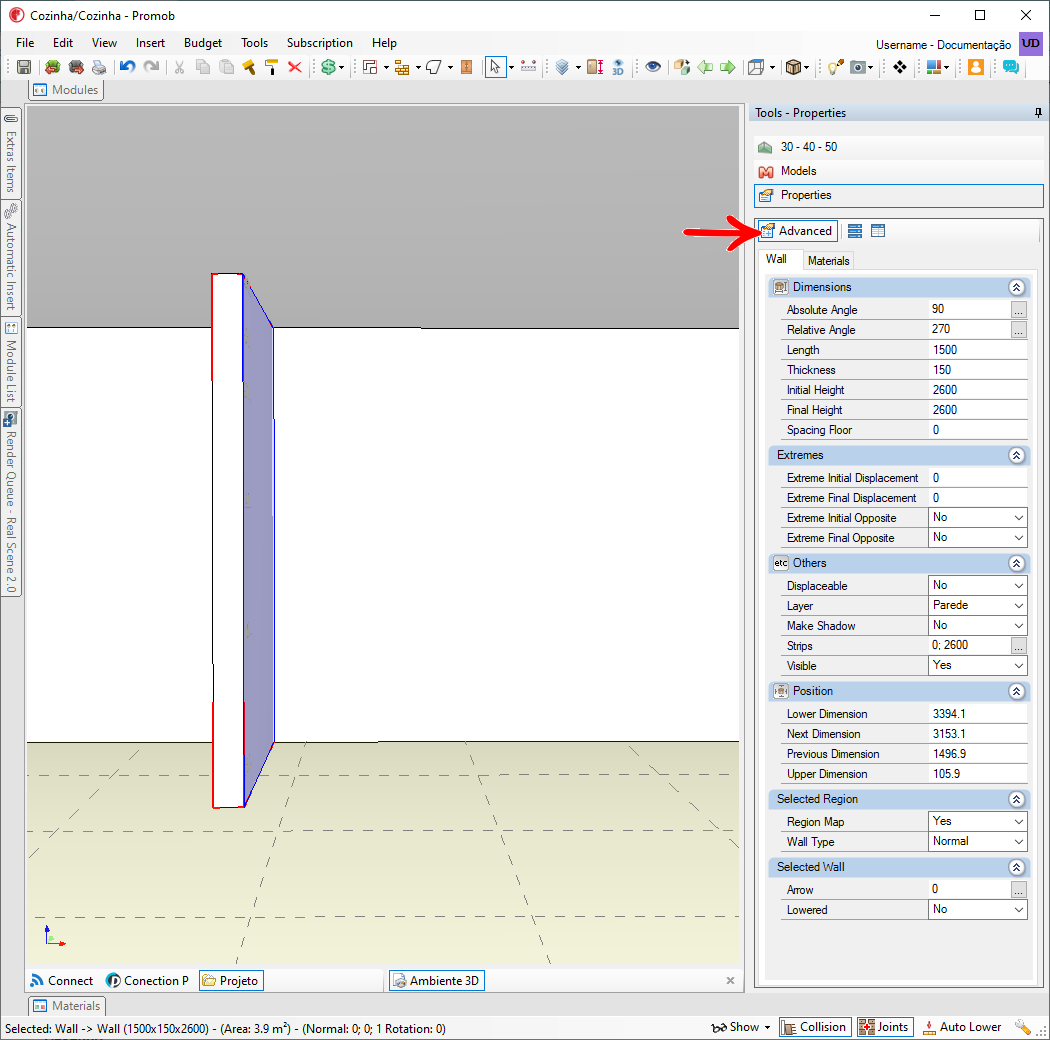
Task: Click the dark sofa export icon
Action: 76,67
